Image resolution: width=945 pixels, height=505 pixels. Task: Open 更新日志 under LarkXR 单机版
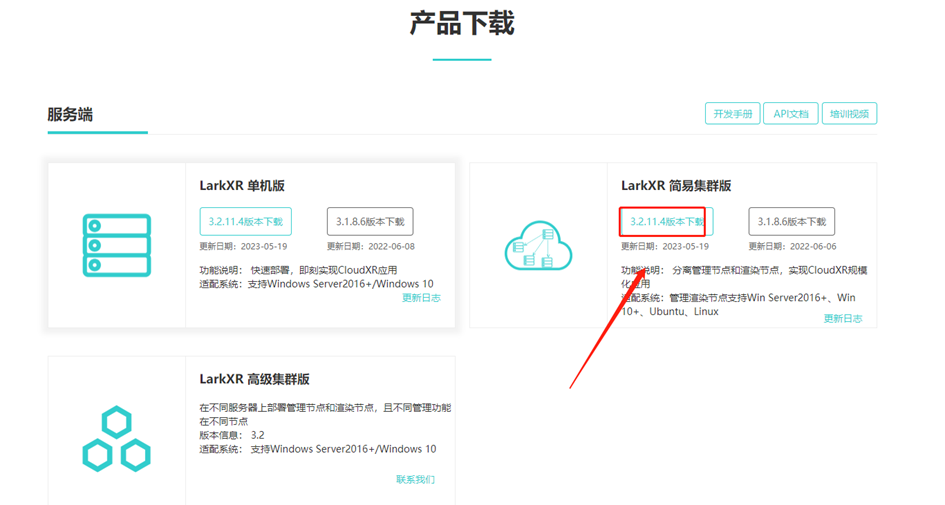421,298
